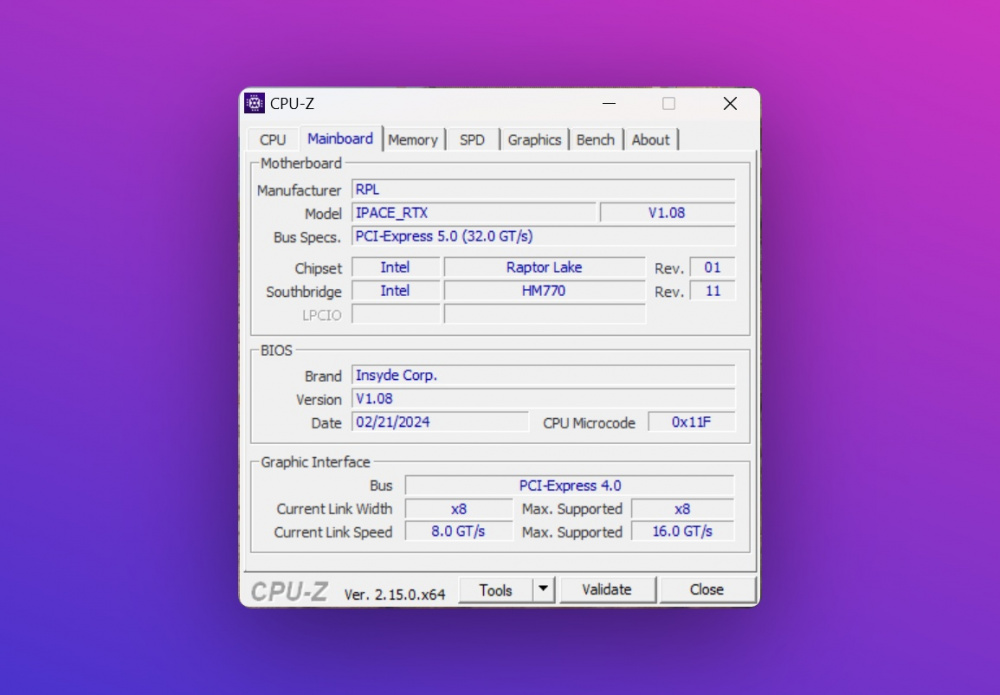Expand the Tools dropdown arrow

(x=543, y=590)
